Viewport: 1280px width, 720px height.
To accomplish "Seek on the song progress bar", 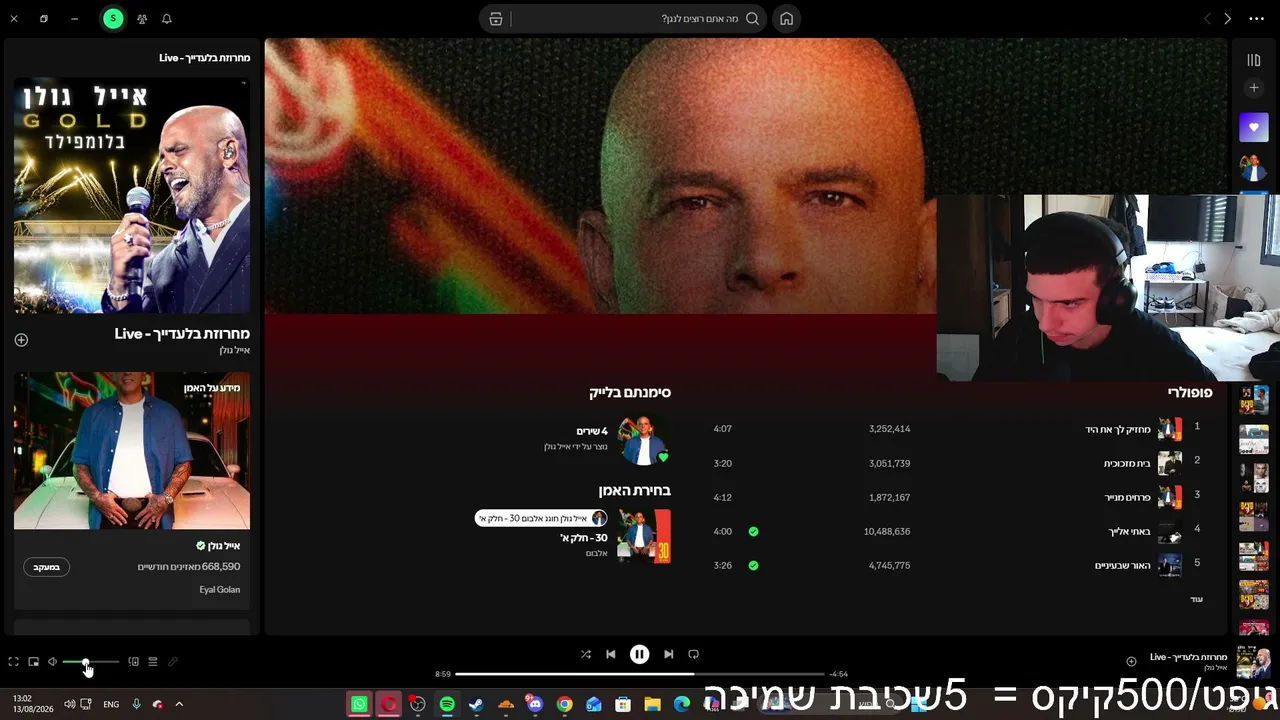I will (x=640, y=674).
